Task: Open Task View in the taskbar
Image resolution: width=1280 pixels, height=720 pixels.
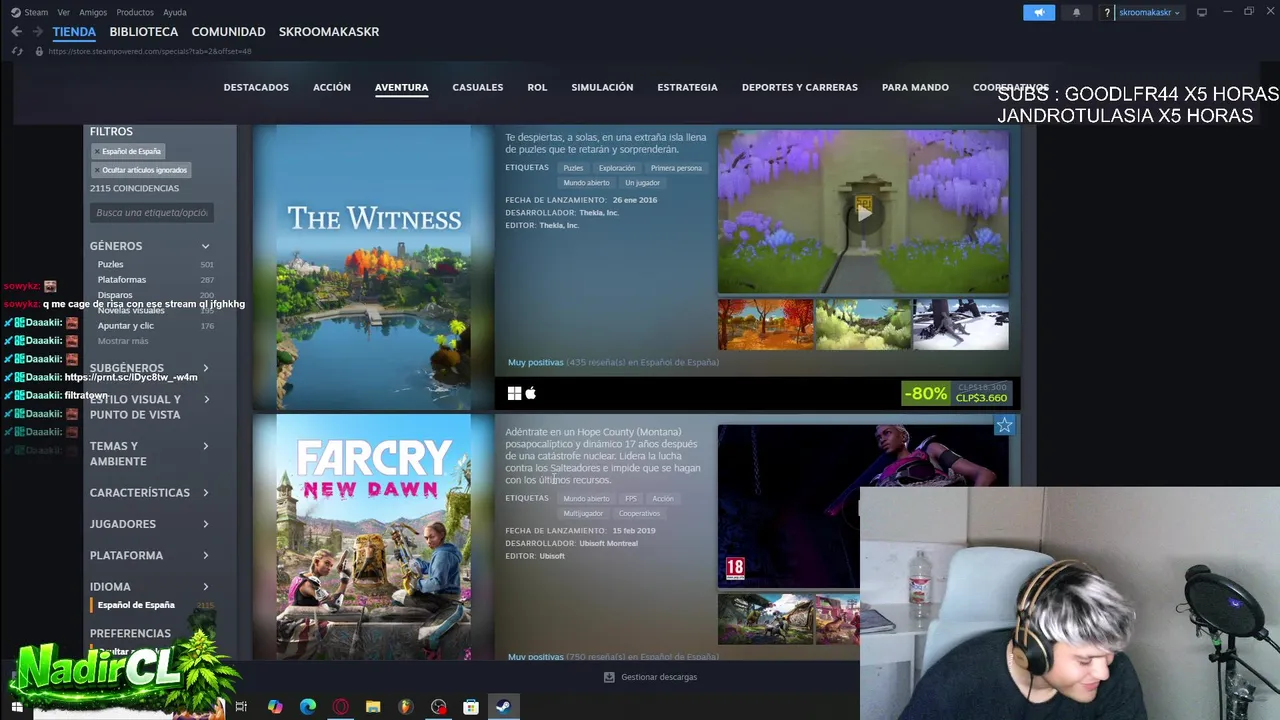Action: click(241, 707)
